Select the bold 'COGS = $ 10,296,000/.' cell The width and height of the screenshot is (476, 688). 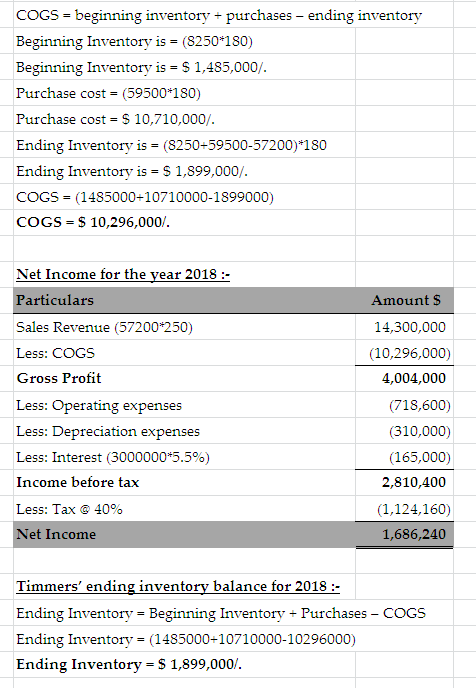point(93,222)
